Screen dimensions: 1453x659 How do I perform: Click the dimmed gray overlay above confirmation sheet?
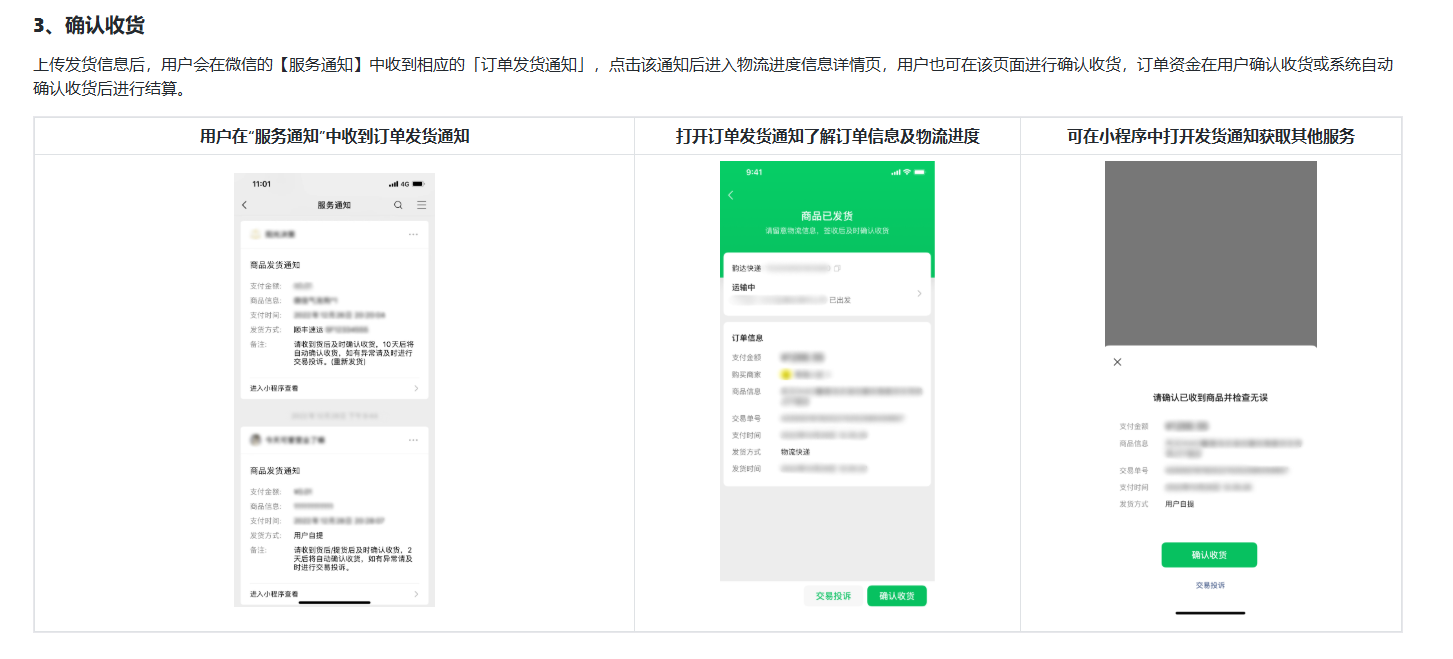[1211, 253]
